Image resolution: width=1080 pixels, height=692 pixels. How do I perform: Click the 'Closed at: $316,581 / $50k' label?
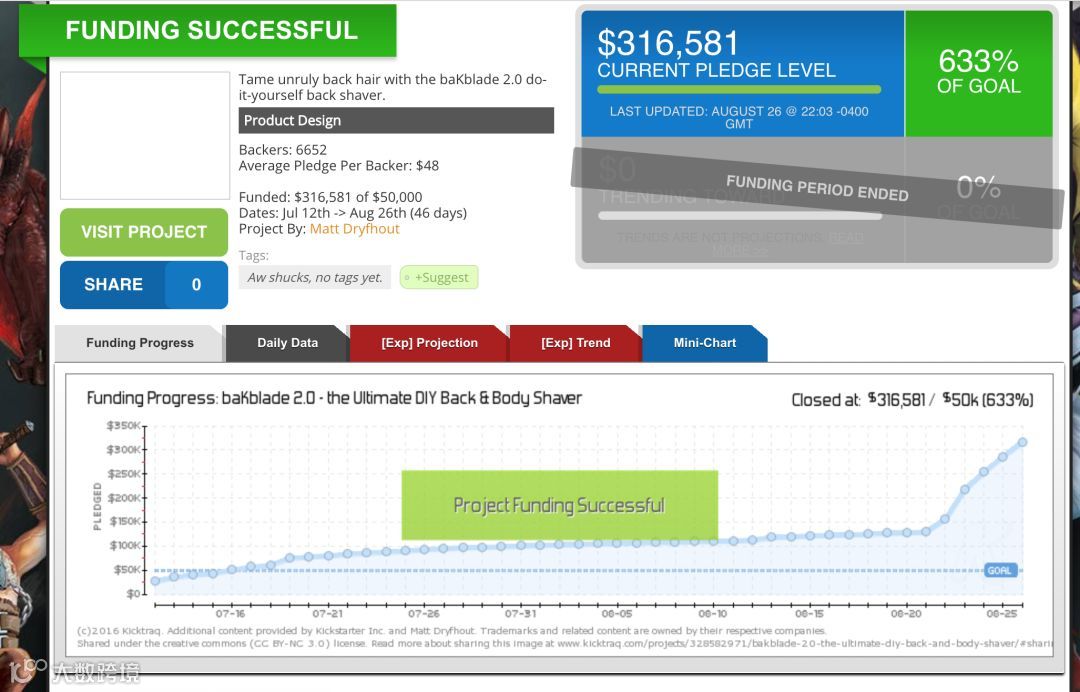tap(912, 399)
